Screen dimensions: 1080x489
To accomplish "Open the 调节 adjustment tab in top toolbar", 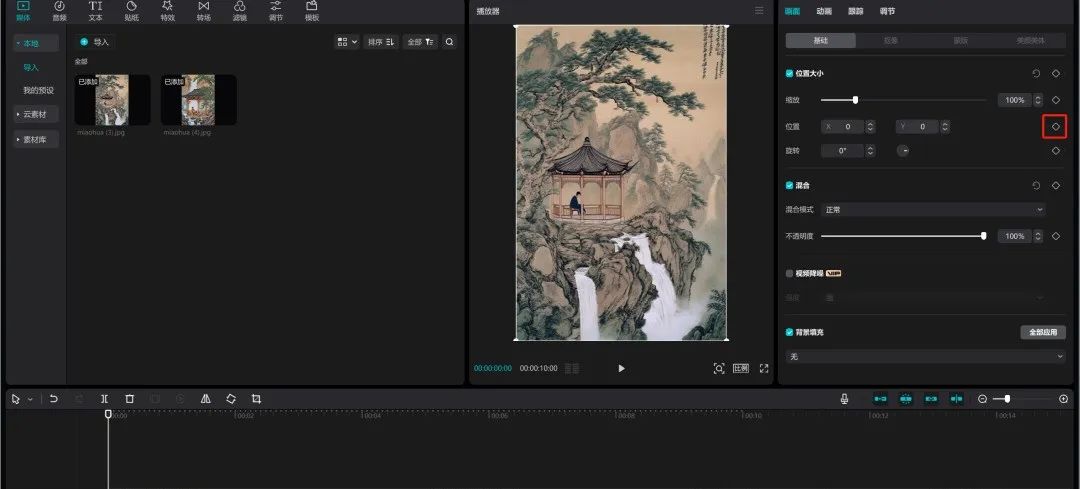I will [276, 11].
